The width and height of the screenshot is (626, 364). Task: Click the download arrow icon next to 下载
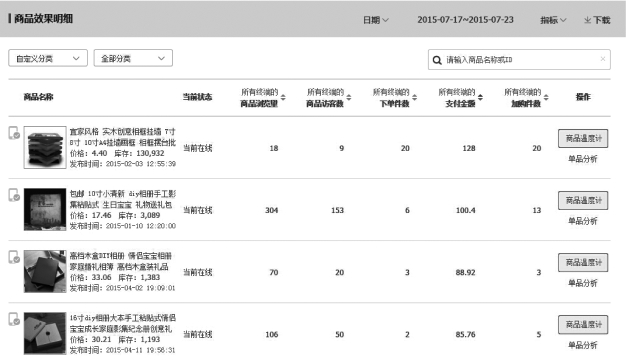tap(588, 20)
